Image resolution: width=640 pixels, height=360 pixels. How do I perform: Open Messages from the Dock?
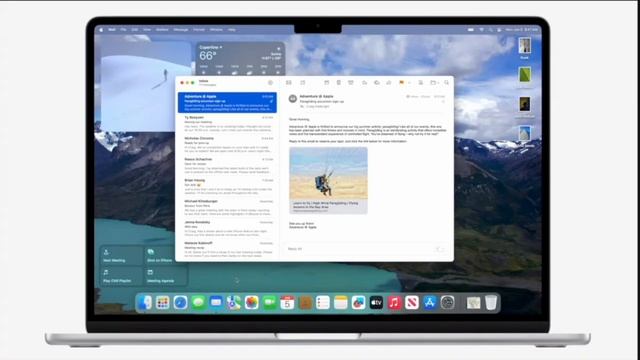[198, 302]
